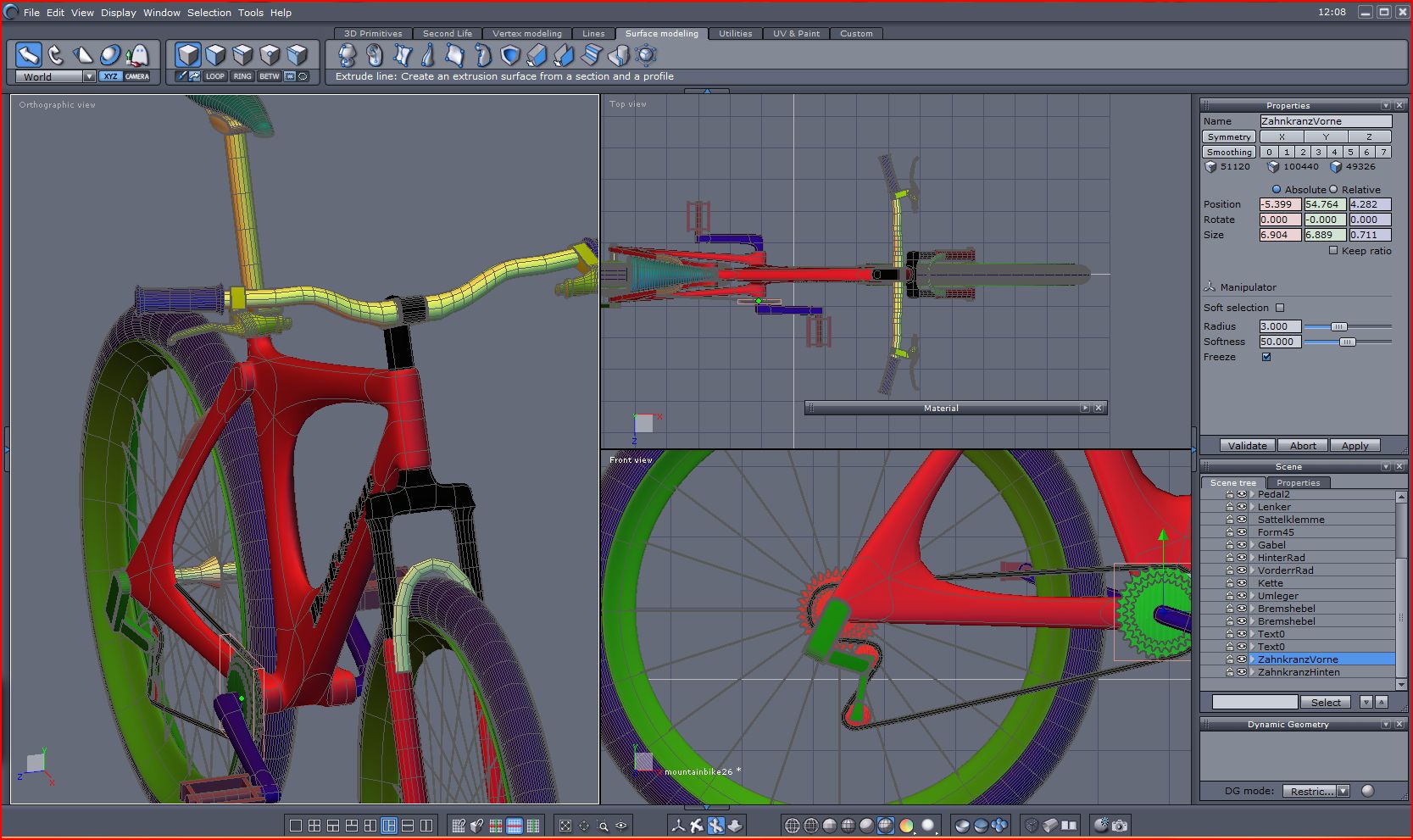Screen dimensions: 1413x840
Task: Hide the Kette object via eye icon
Action: coord(1242,583)
